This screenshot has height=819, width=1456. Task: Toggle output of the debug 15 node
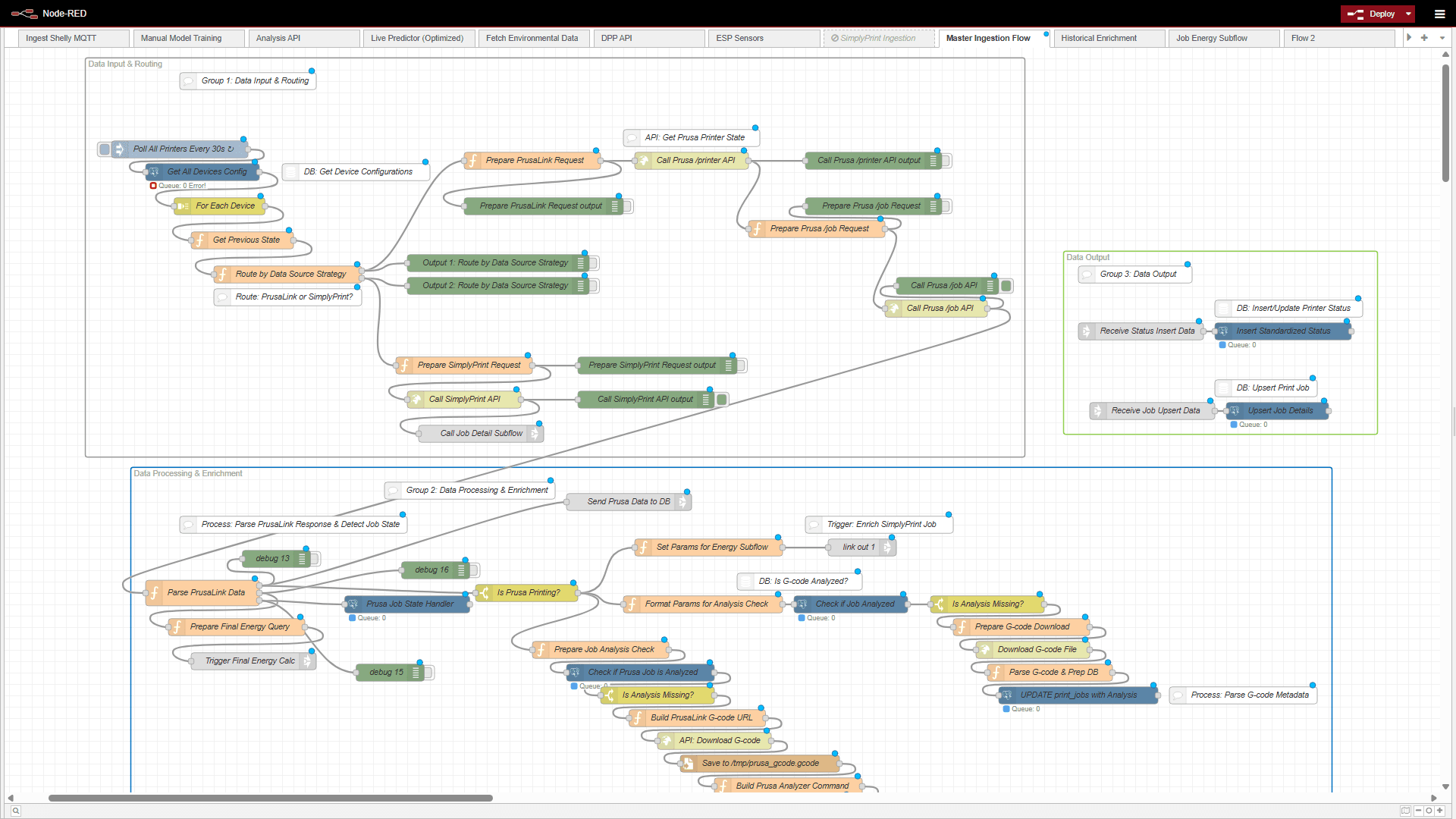pos(427,672)
